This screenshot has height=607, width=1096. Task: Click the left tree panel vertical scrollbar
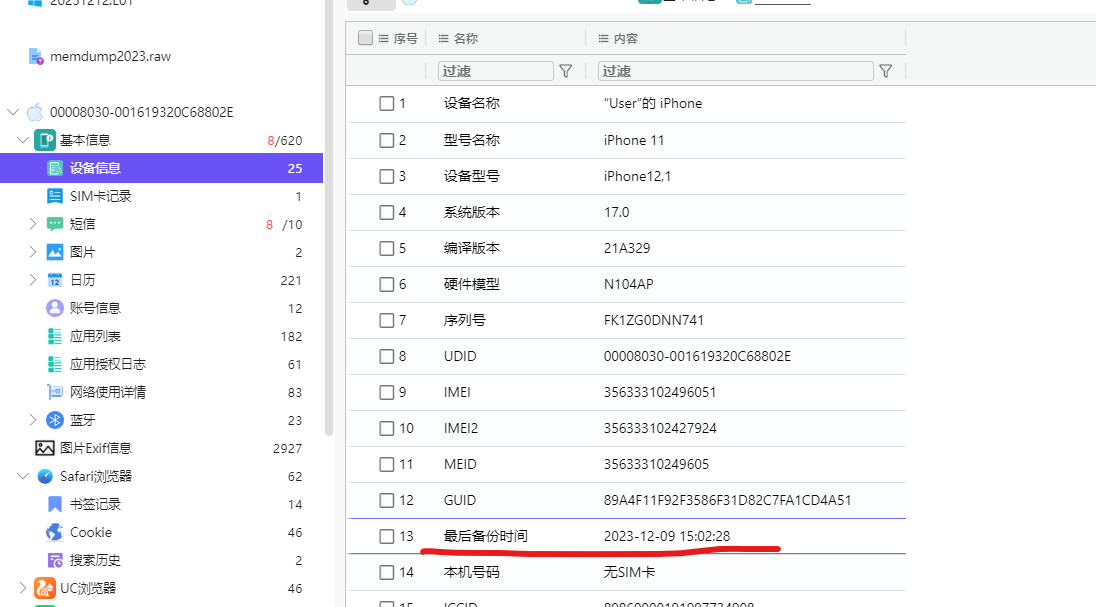pos(329,217)
